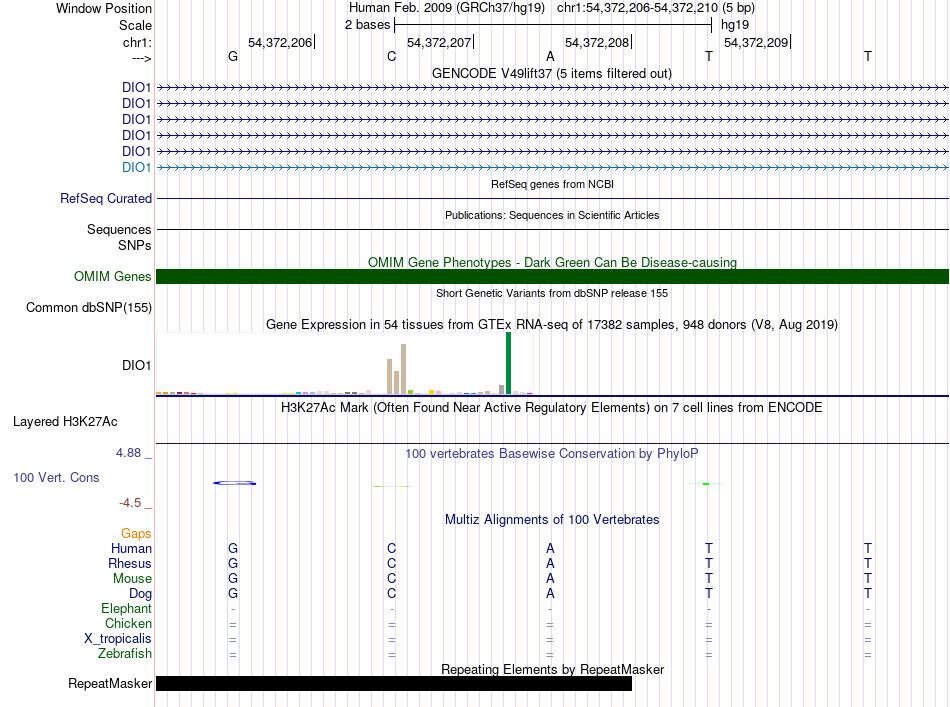
Task: Click the 100 Vert. Cons label
Action: 56,477
